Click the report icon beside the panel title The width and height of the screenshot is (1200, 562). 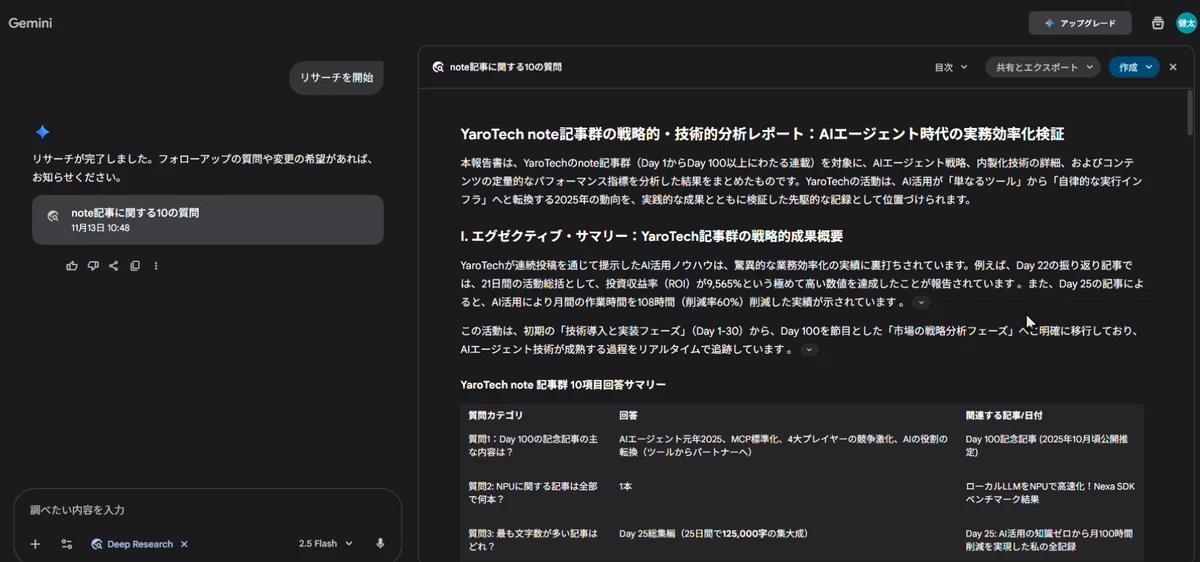click(438, 67)
